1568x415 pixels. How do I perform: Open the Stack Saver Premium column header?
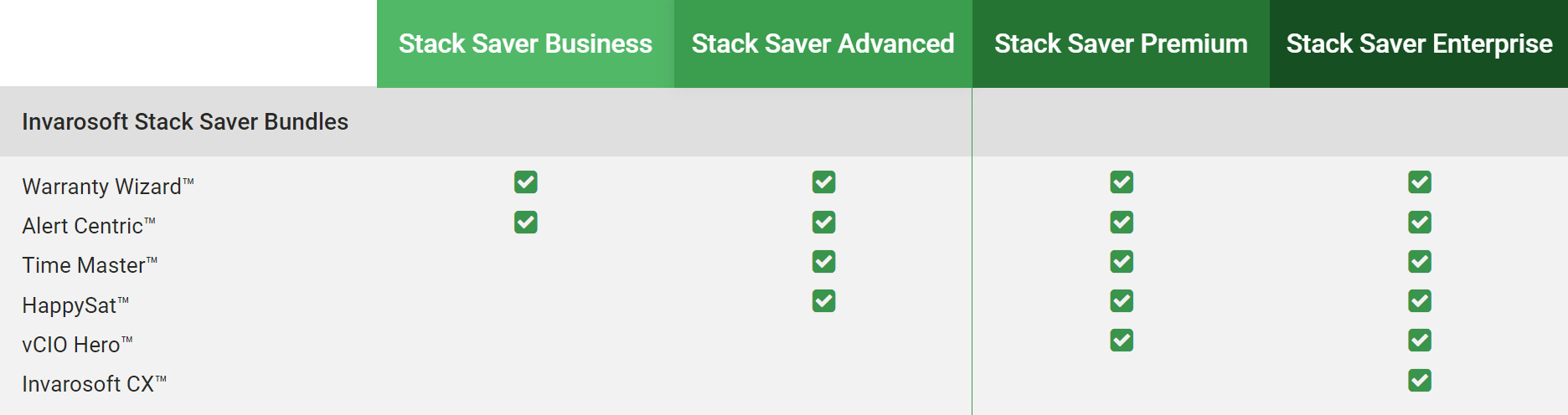pos(1121,44)
